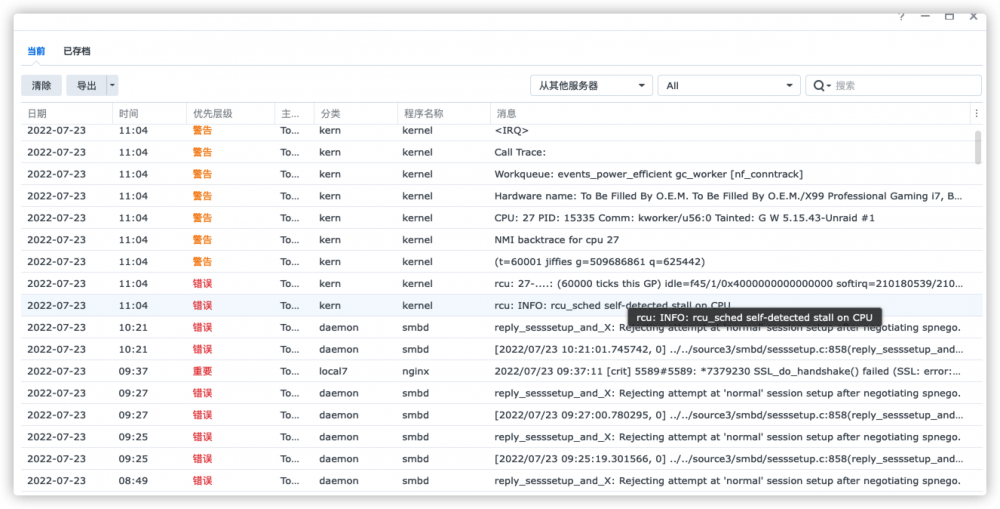This screenshot has height=509, width=1000.
Task: Click the 警告 label in the '<IRQ>' row
Action: (202, 130)
